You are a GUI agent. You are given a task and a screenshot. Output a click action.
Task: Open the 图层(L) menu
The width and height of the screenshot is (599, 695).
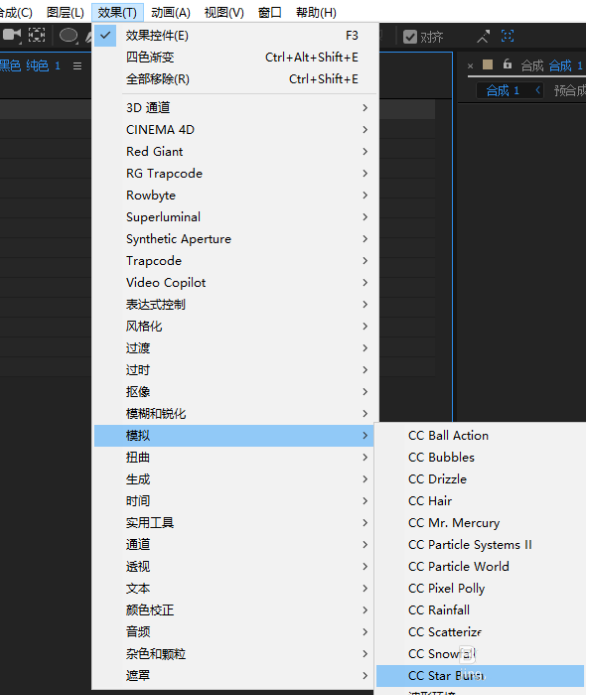(65, 12)
